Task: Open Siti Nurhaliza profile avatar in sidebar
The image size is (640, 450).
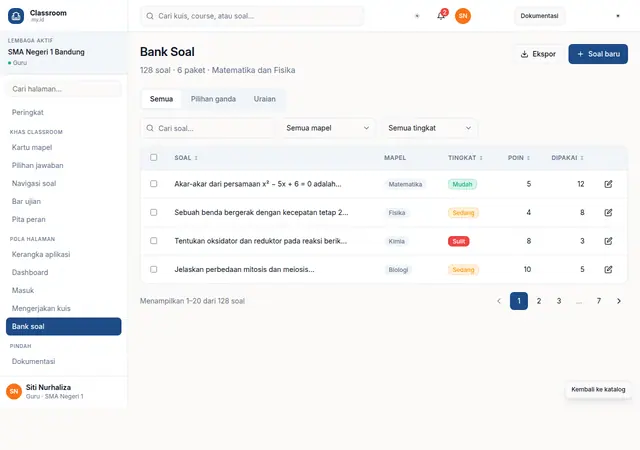Action: coord(14,391)
